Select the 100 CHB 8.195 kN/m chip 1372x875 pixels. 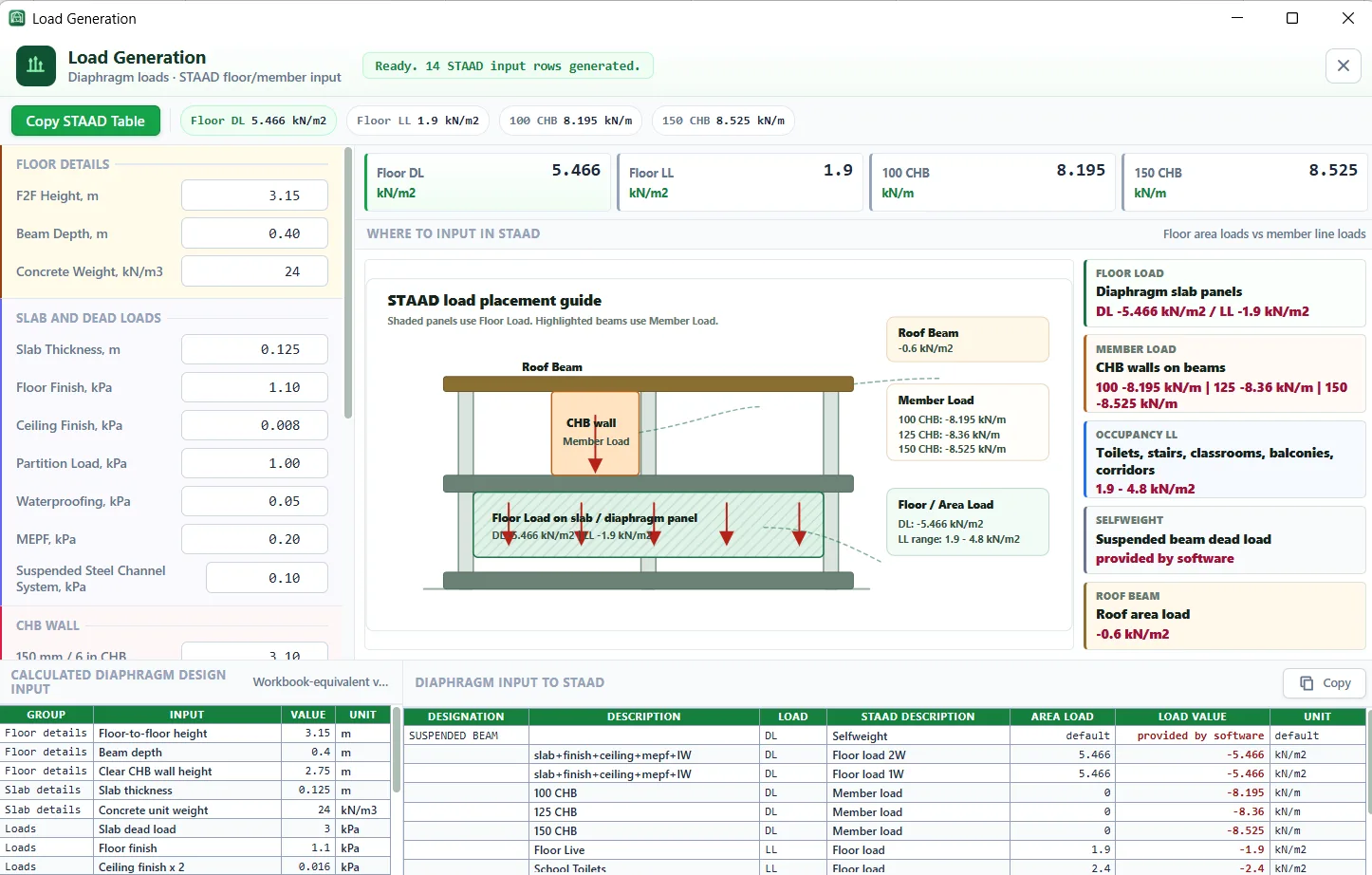pyautogui.click(x=570, y=121)
